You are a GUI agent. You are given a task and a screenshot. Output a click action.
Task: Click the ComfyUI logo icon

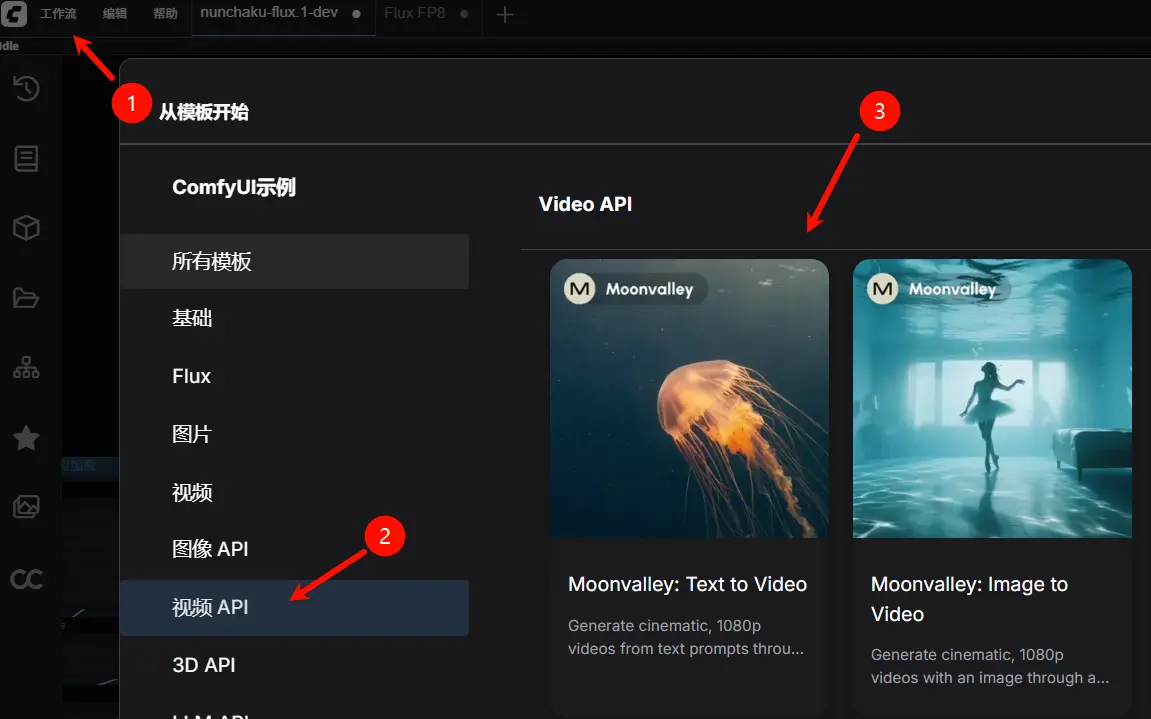tap(14, 13)
